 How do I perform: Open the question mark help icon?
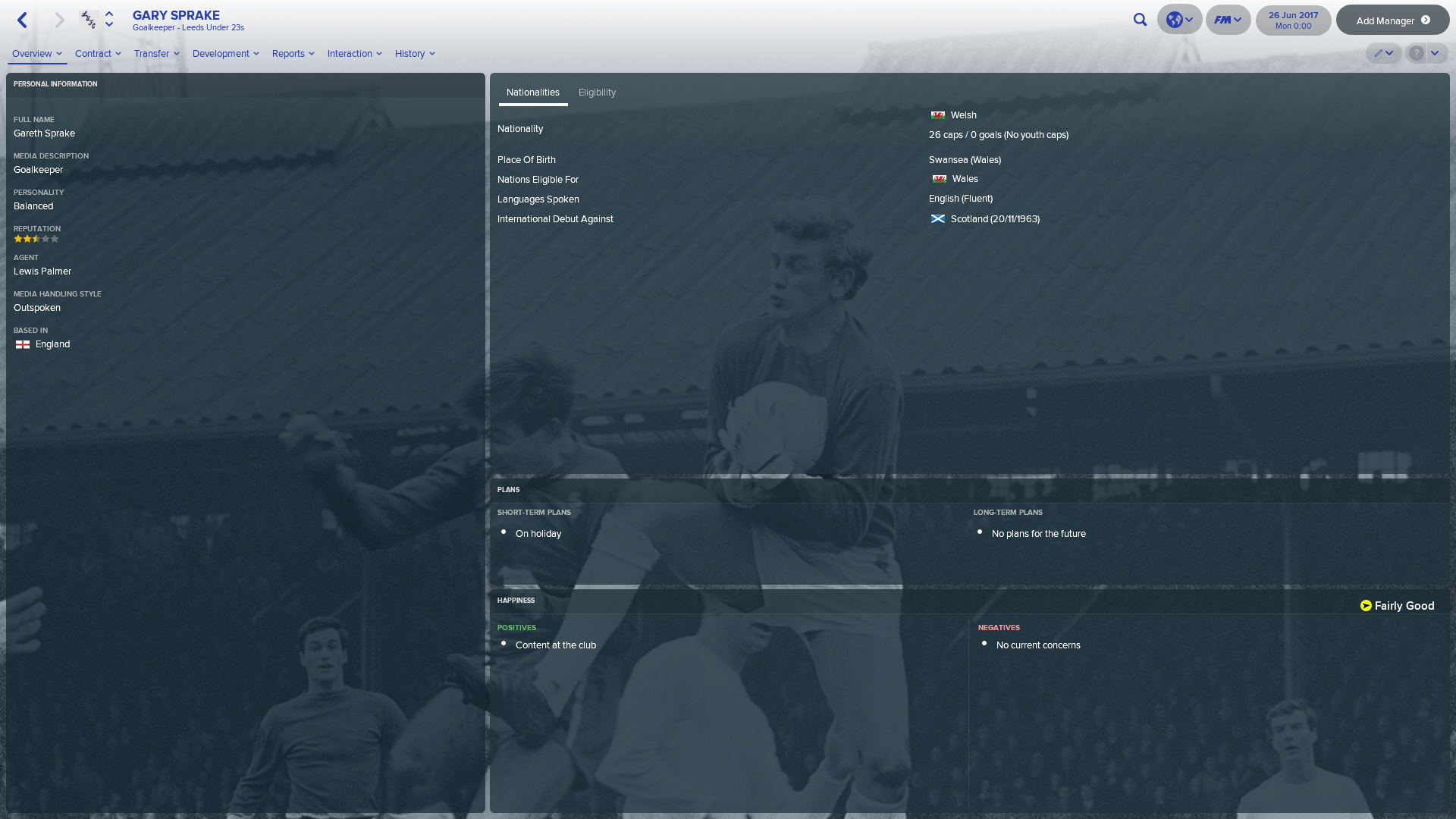tap(1415, 53)
